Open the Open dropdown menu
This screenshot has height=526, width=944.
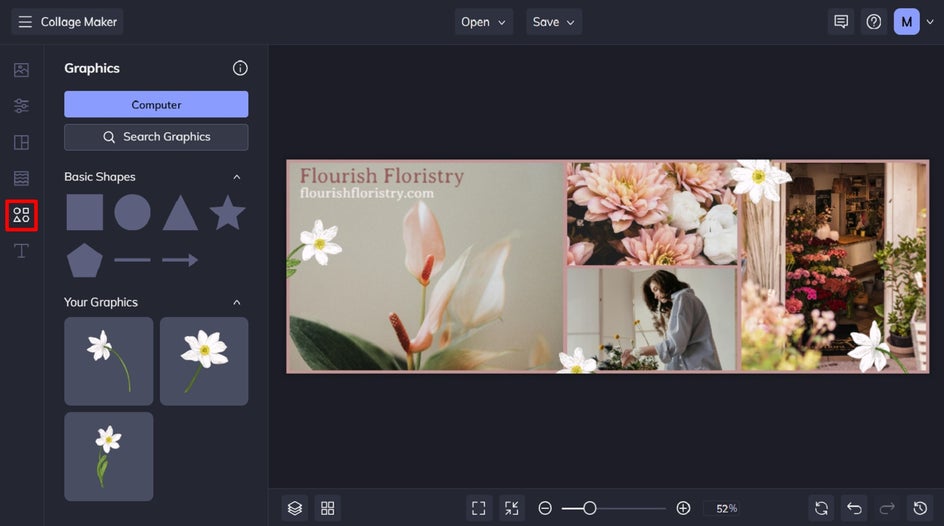[x=483, y=22]
